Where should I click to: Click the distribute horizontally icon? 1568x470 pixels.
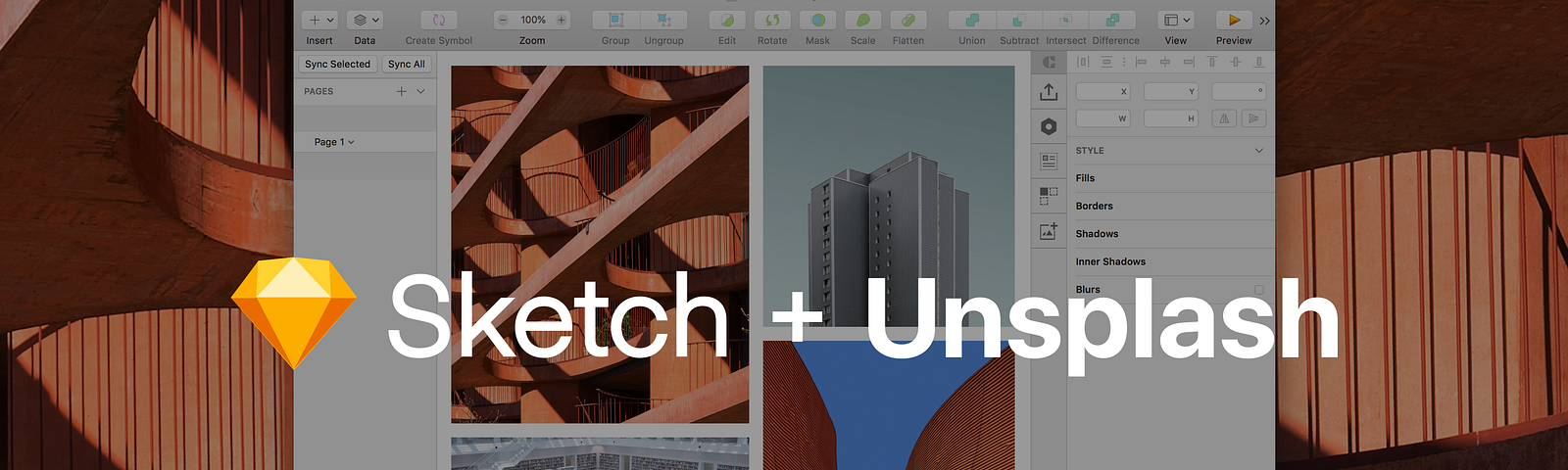click(1083, 62)
